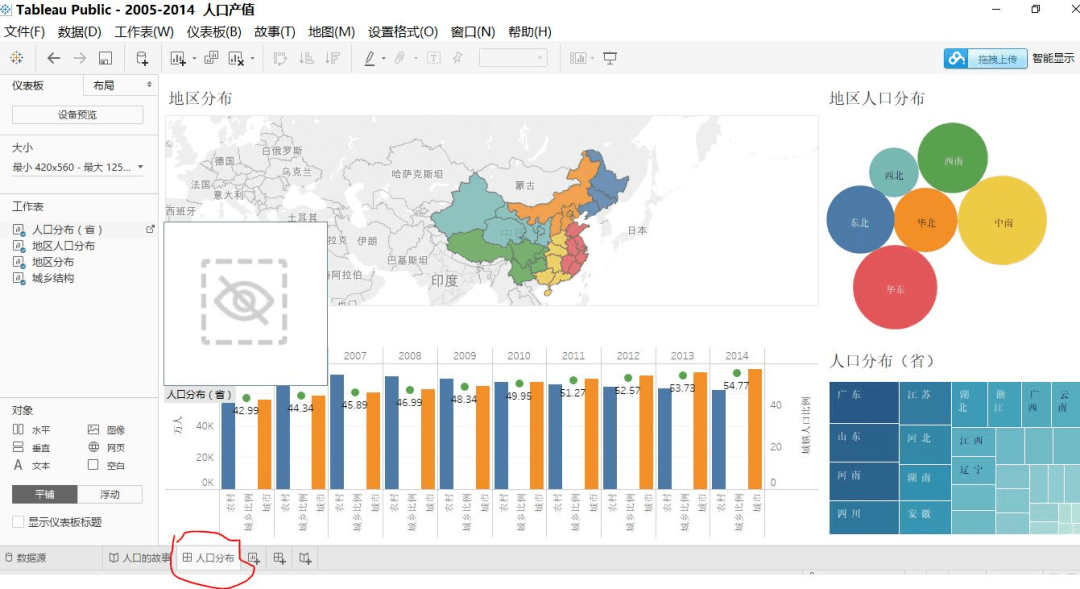This screenshot has width=1080, height=589.
Task: Click the red 华东 bubble
Action: tap(895, 287)
